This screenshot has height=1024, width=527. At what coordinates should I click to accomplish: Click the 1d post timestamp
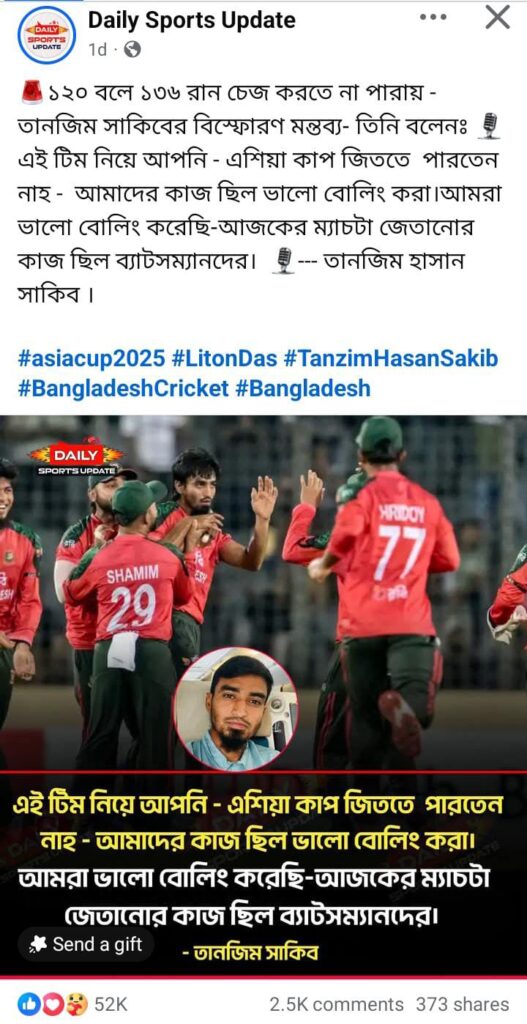98,50
